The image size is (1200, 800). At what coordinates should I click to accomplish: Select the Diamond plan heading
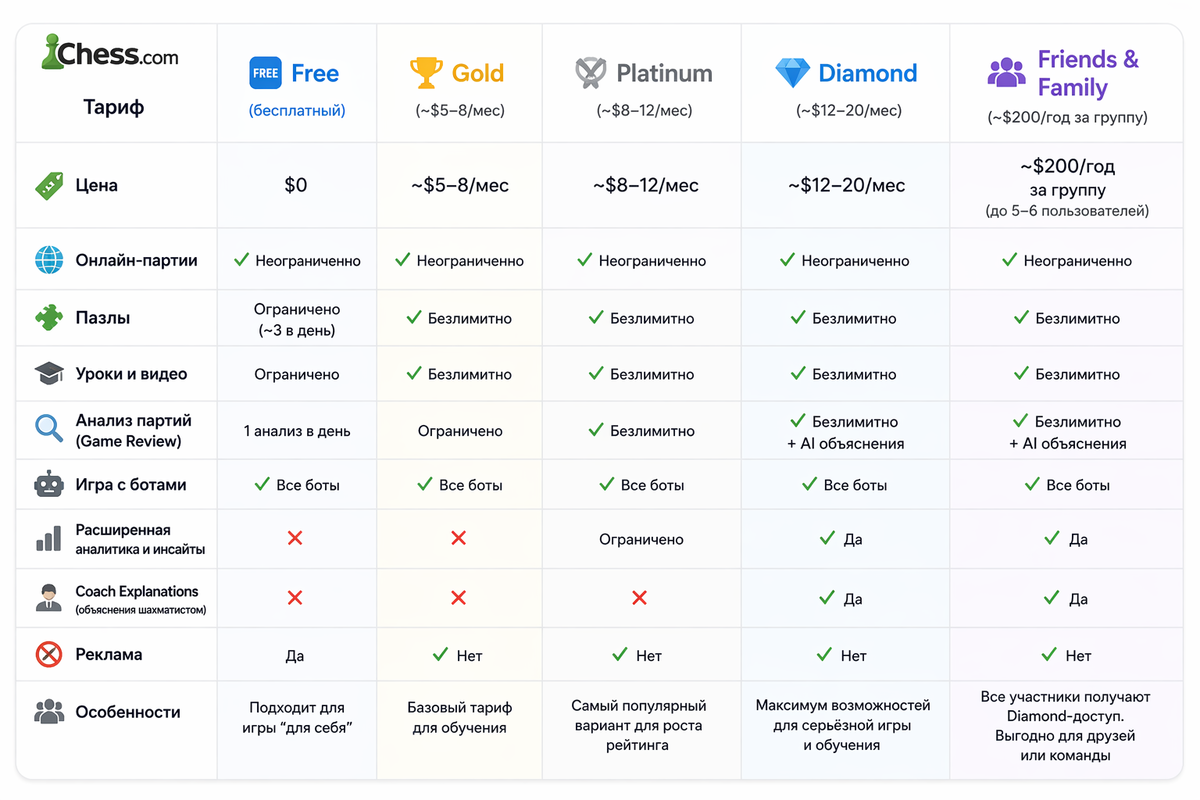(x=867, y=73)
